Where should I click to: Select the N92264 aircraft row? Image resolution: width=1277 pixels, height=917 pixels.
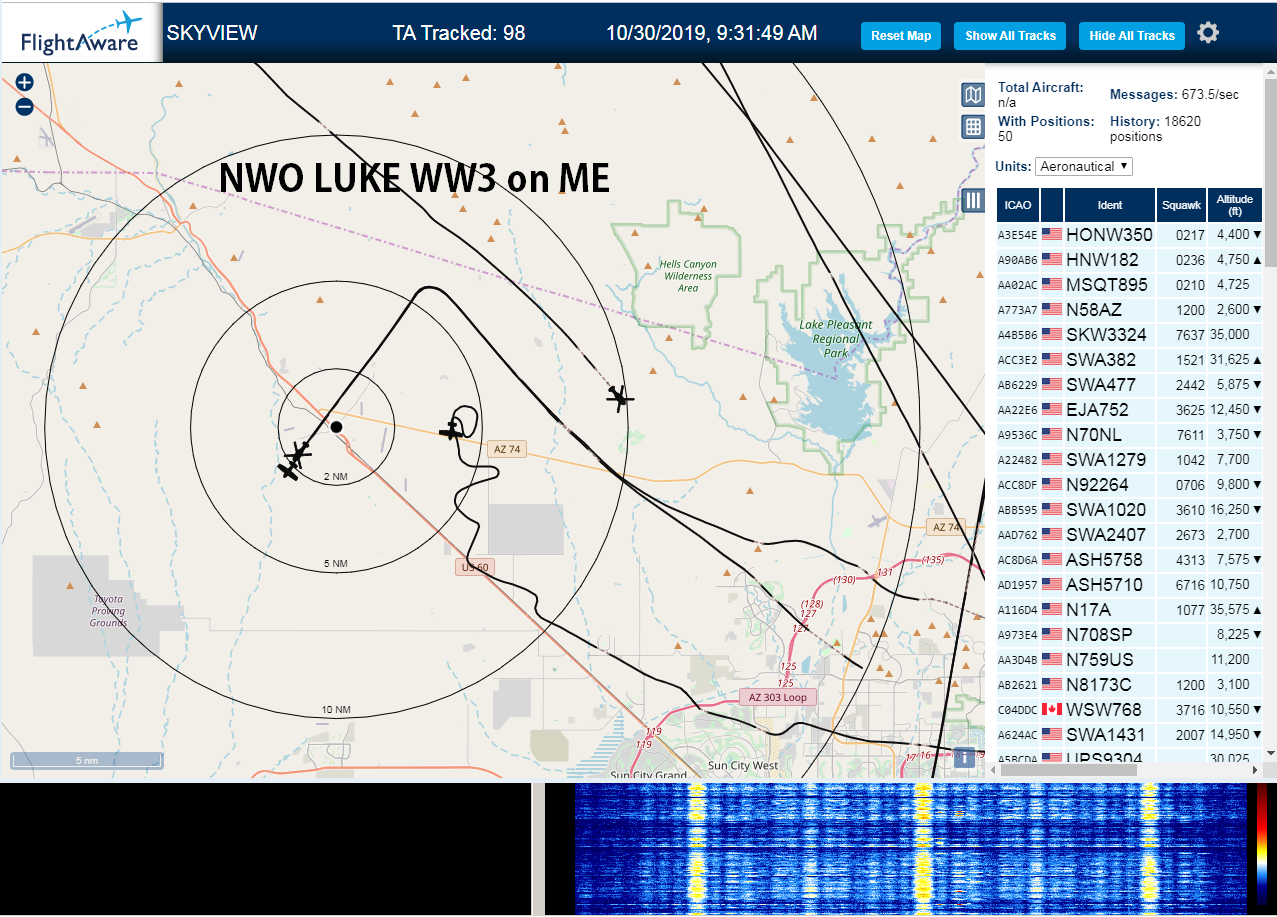tap(1129, 484)
